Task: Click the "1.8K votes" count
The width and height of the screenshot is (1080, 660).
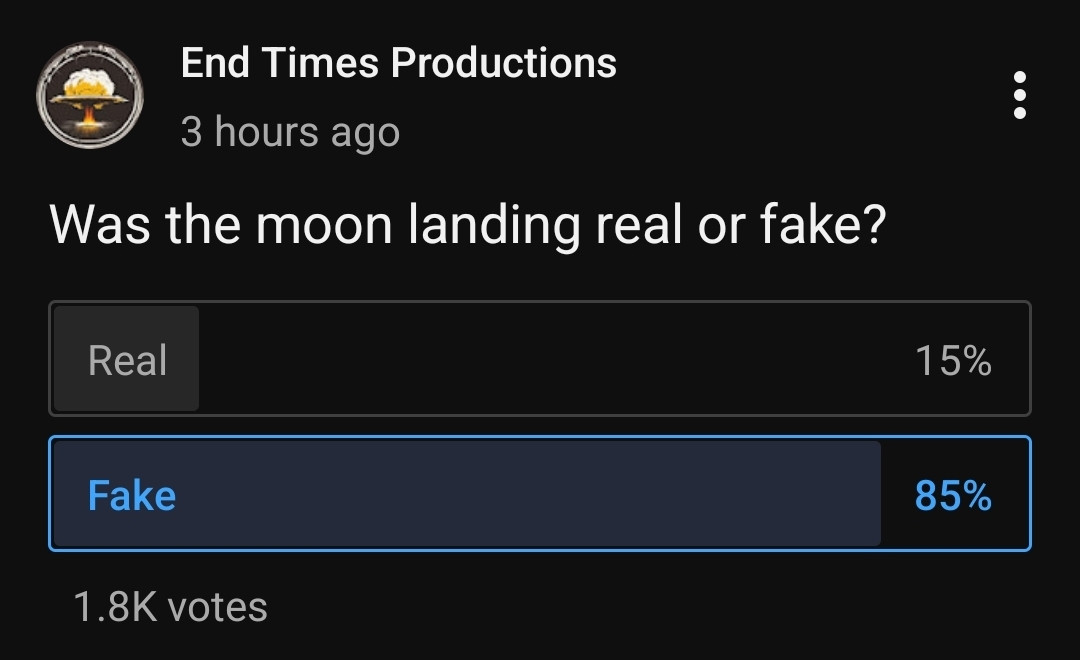Action: tap(170, 607)
